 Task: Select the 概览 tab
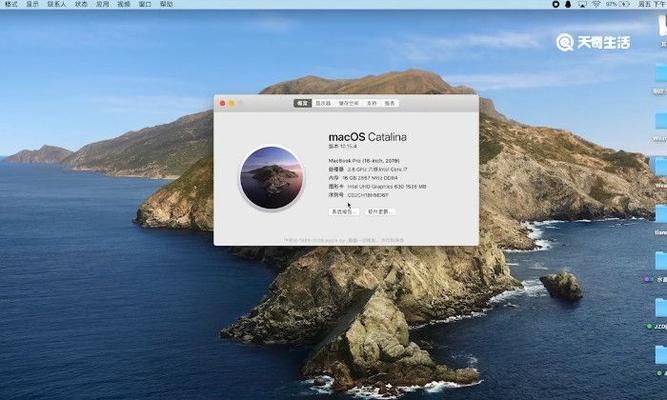[302, 103]
